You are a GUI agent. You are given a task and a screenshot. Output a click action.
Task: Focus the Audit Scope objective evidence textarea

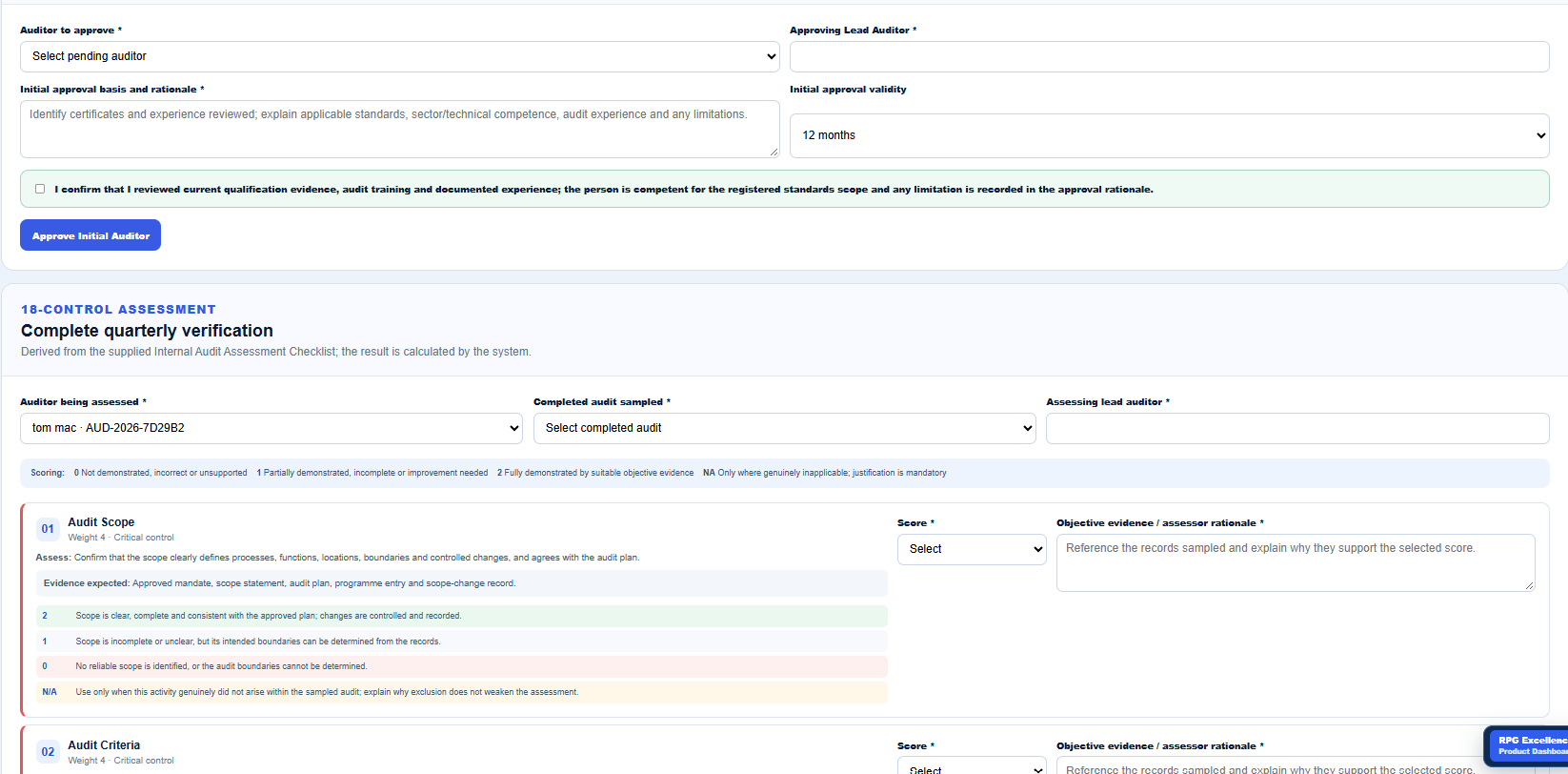1296,562
